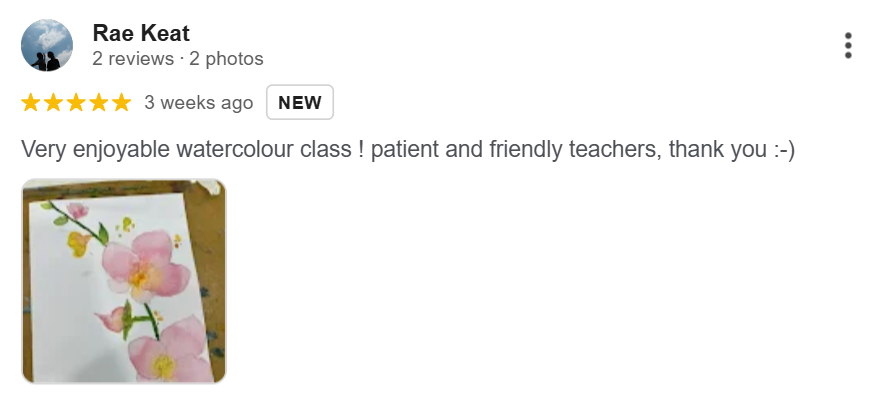Screen dimensions: 890x405
Task: Open the Rae Keat reviewer name link
Action: tap(140, 33)
